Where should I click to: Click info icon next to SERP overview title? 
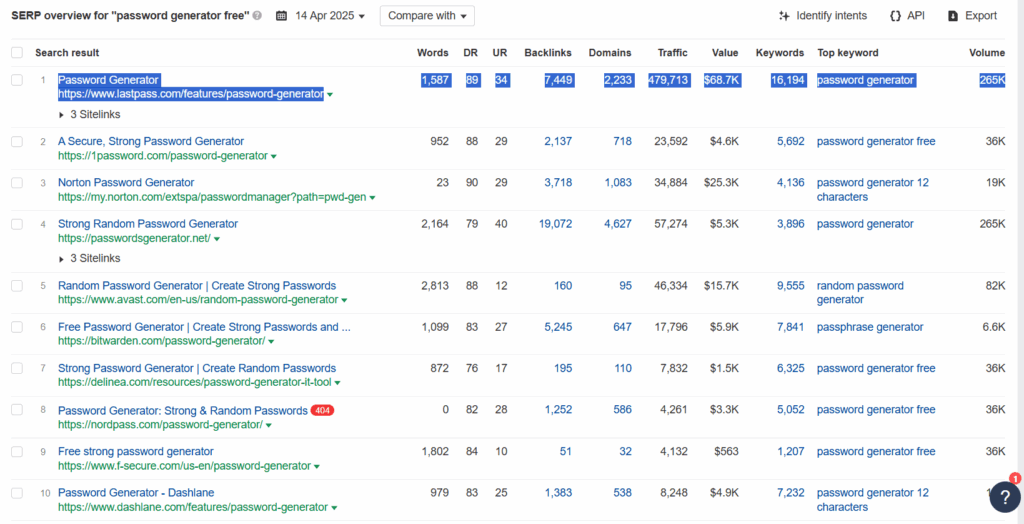pos(257,16)
